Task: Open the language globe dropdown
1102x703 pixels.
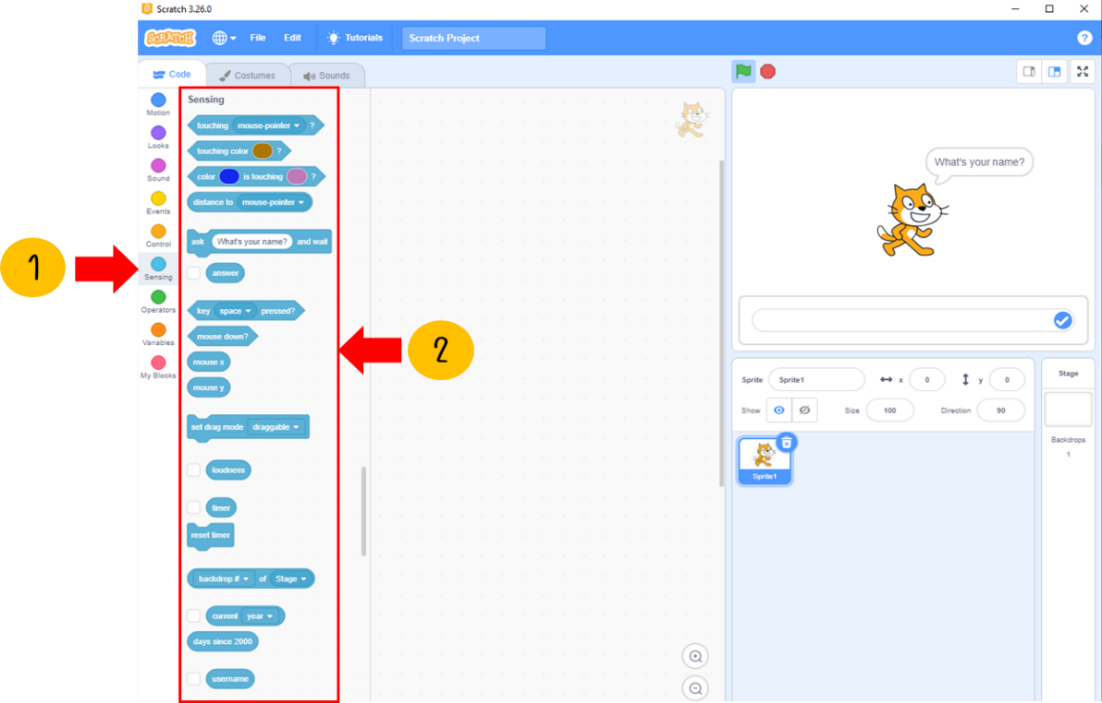Action: point(224,38)
